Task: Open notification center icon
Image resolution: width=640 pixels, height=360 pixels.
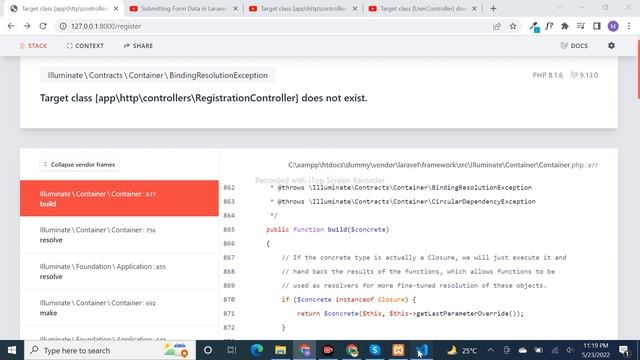Action: (624, 350)
